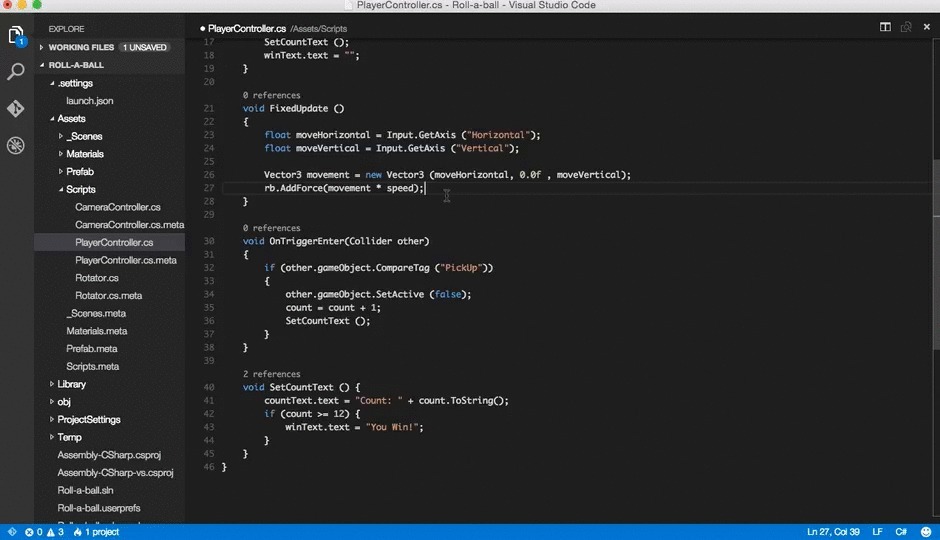
Task: Select Rotator.cs file in explorer
Action: (x=97, y=278)
